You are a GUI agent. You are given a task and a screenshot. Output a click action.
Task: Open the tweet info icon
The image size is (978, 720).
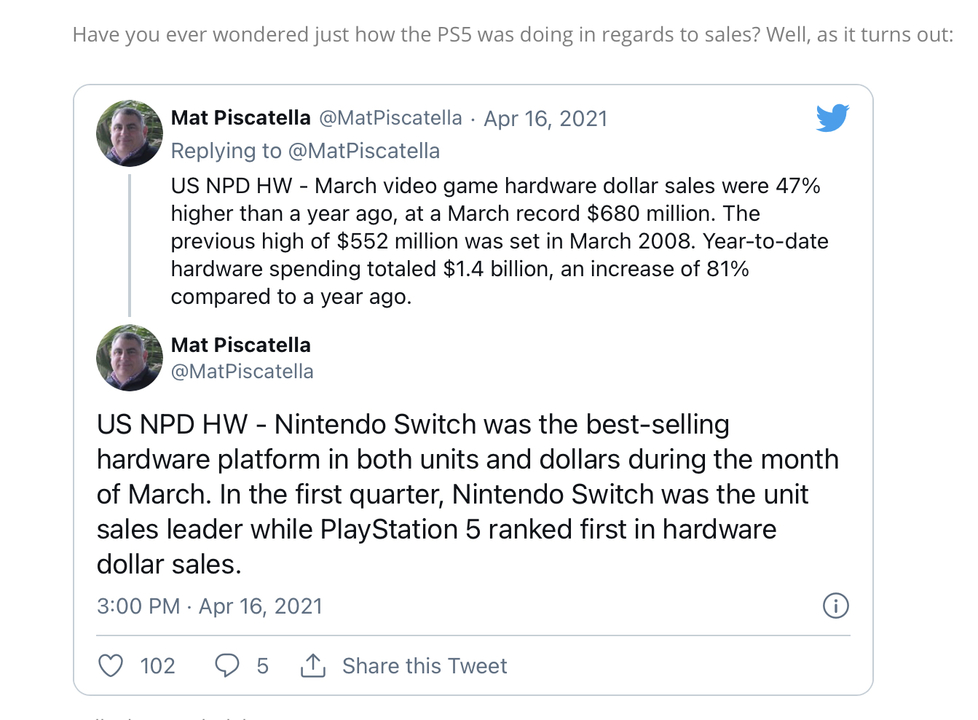click(x=835, y=605)
